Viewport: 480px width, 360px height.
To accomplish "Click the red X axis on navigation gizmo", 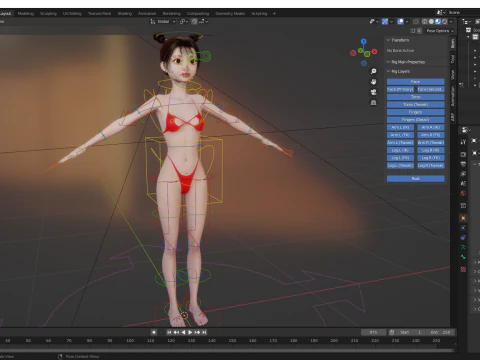I will tap(374, 51).
